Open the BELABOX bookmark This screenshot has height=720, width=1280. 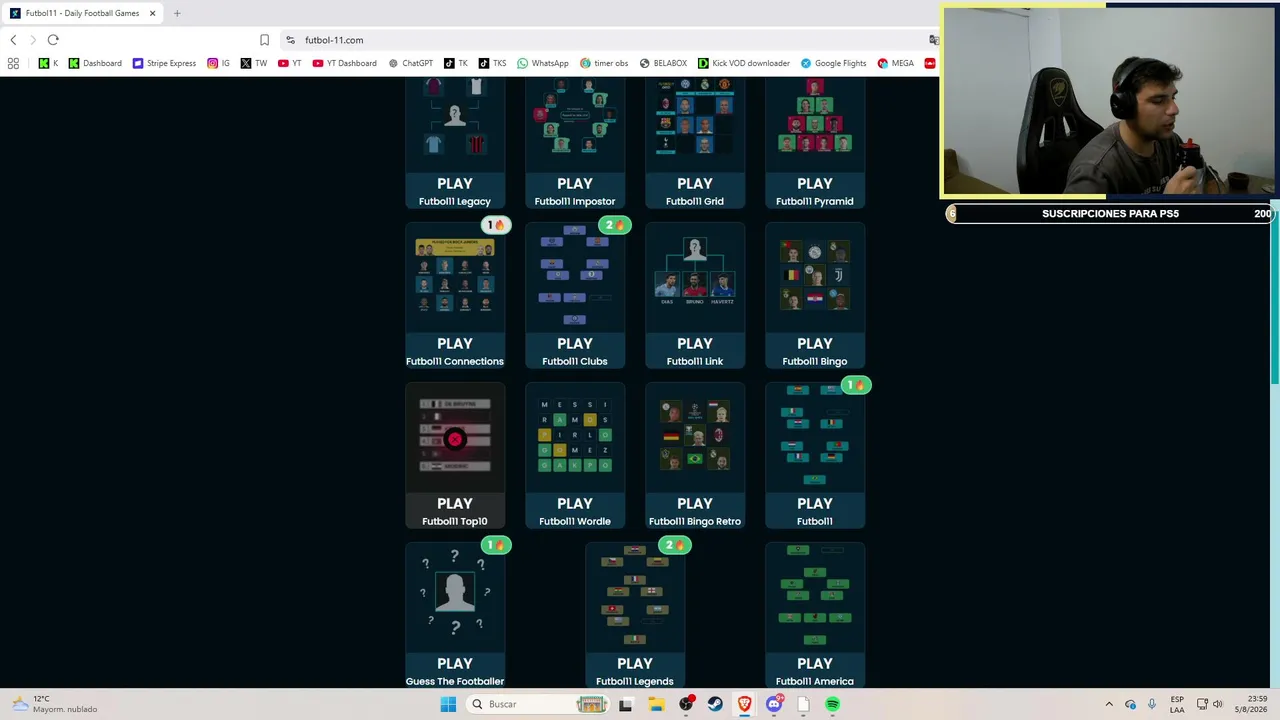click(x=664, y=63)
